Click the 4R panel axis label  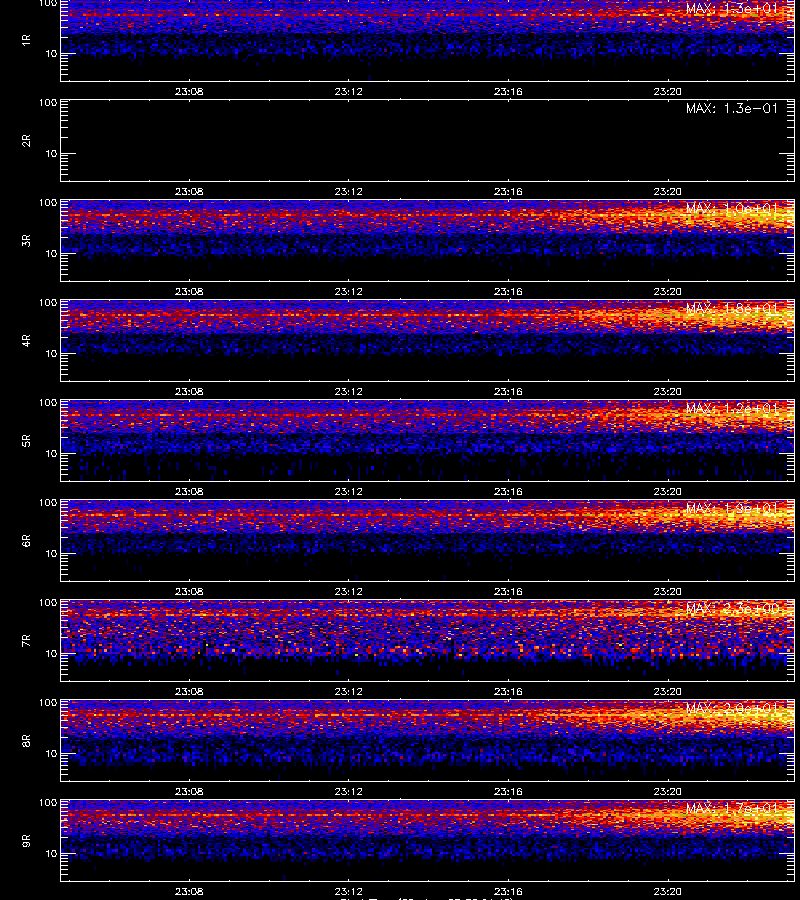click(x=26, y=340)
